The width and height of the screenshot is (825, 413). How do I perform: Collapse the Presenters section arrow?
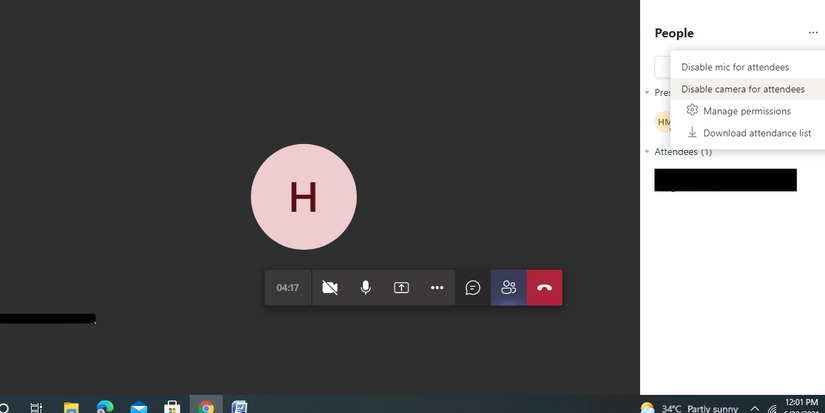(x=647, y=93)
